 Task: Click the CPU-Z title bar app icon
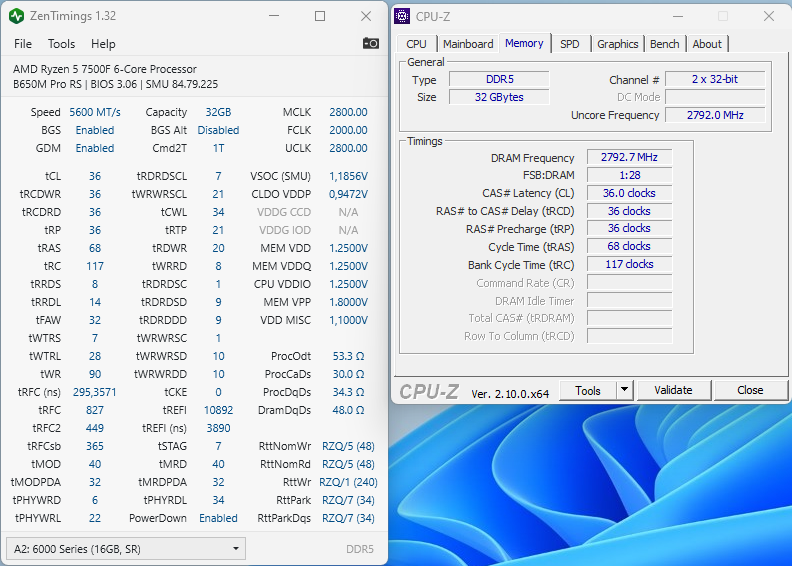(402, 16)
